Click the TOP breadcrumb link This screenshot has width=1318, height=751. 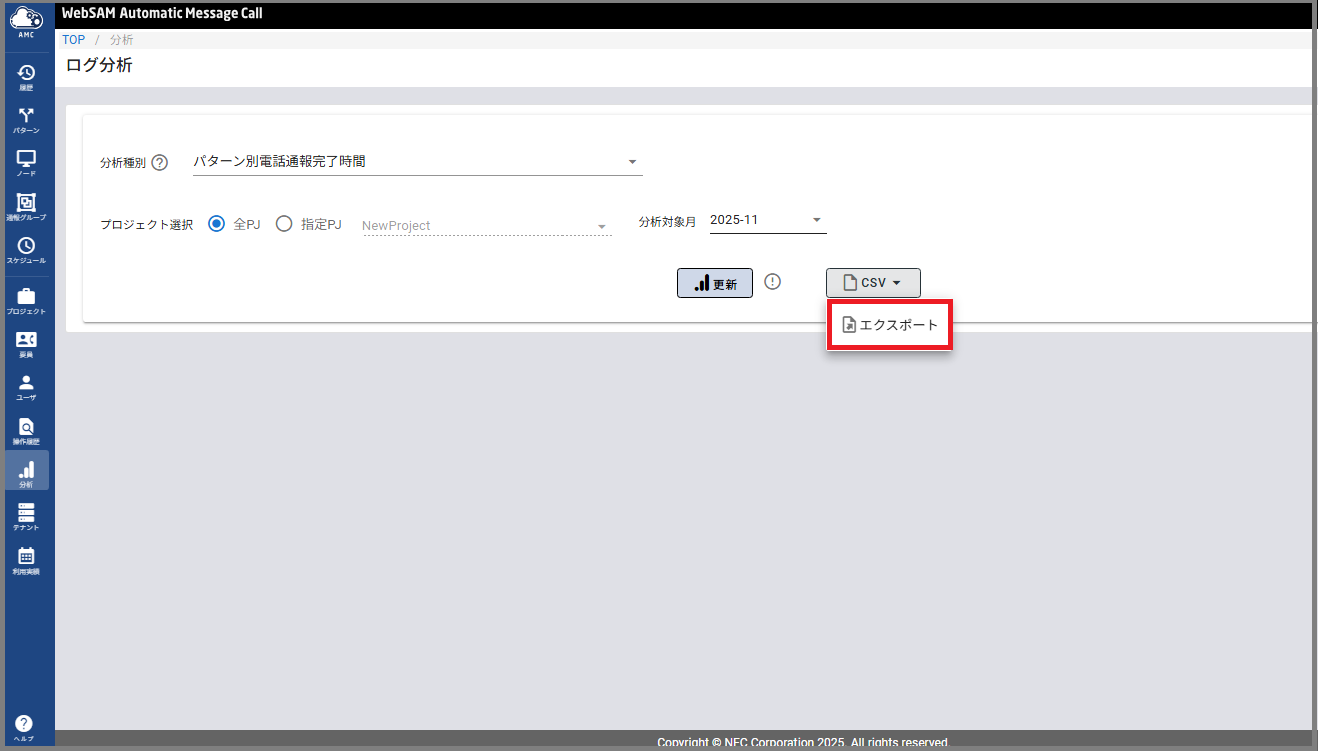pyautogui.click(x=73, y=40)
